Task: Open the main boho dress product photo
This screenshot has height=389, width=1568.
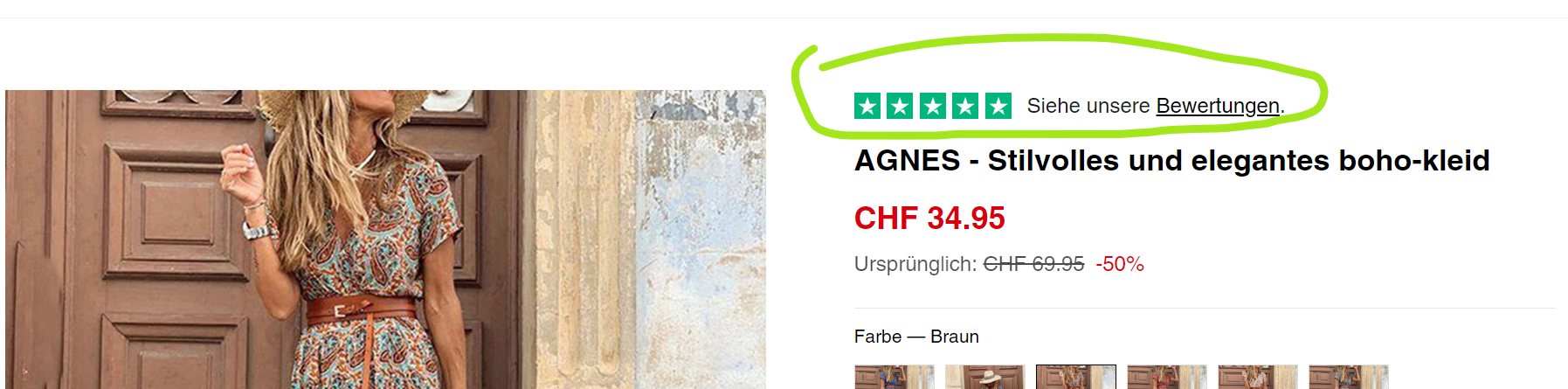Action: pos(385,240)
